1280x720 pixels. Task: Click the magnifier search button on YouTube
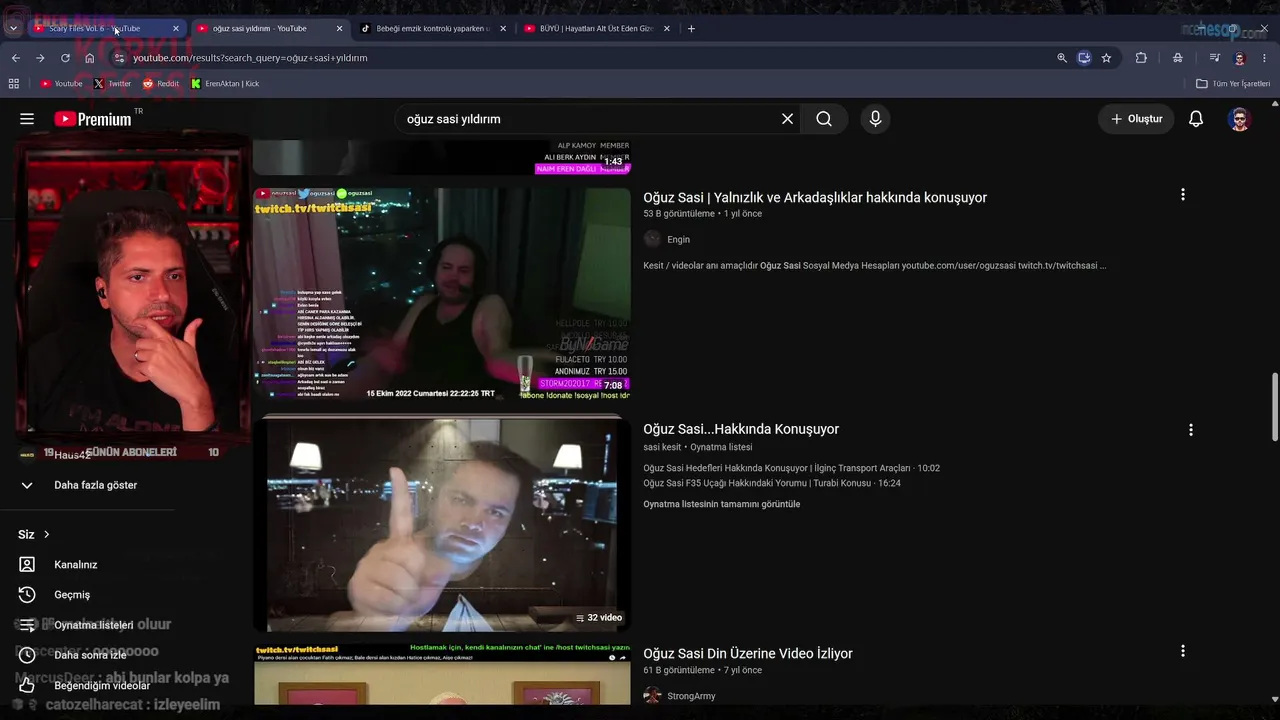(x=824, y=119)
